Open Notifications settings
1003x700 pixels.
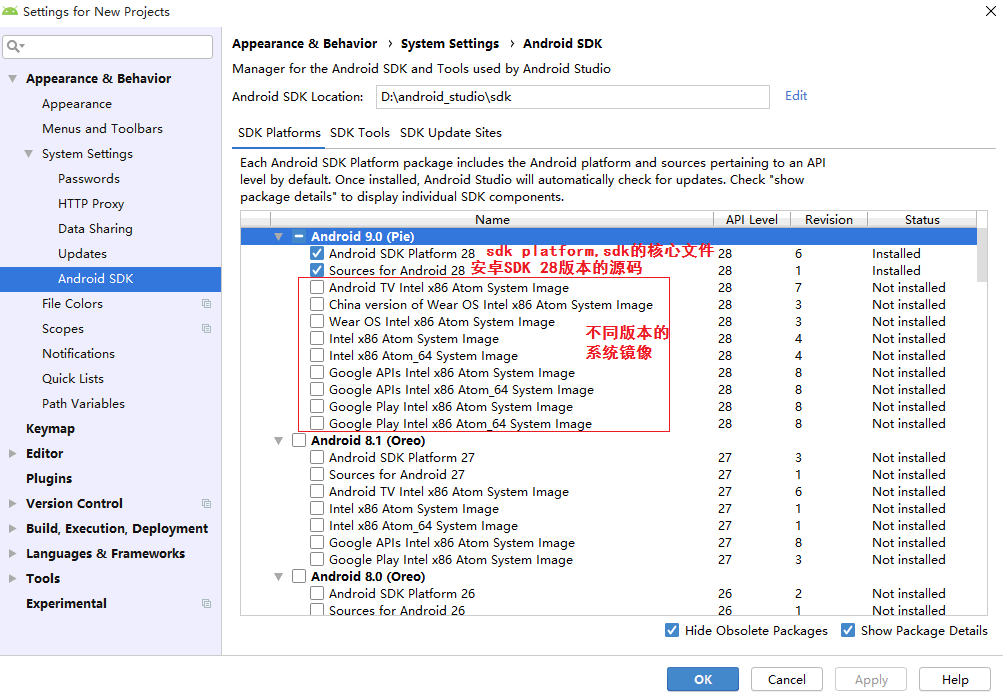[79, 353]
